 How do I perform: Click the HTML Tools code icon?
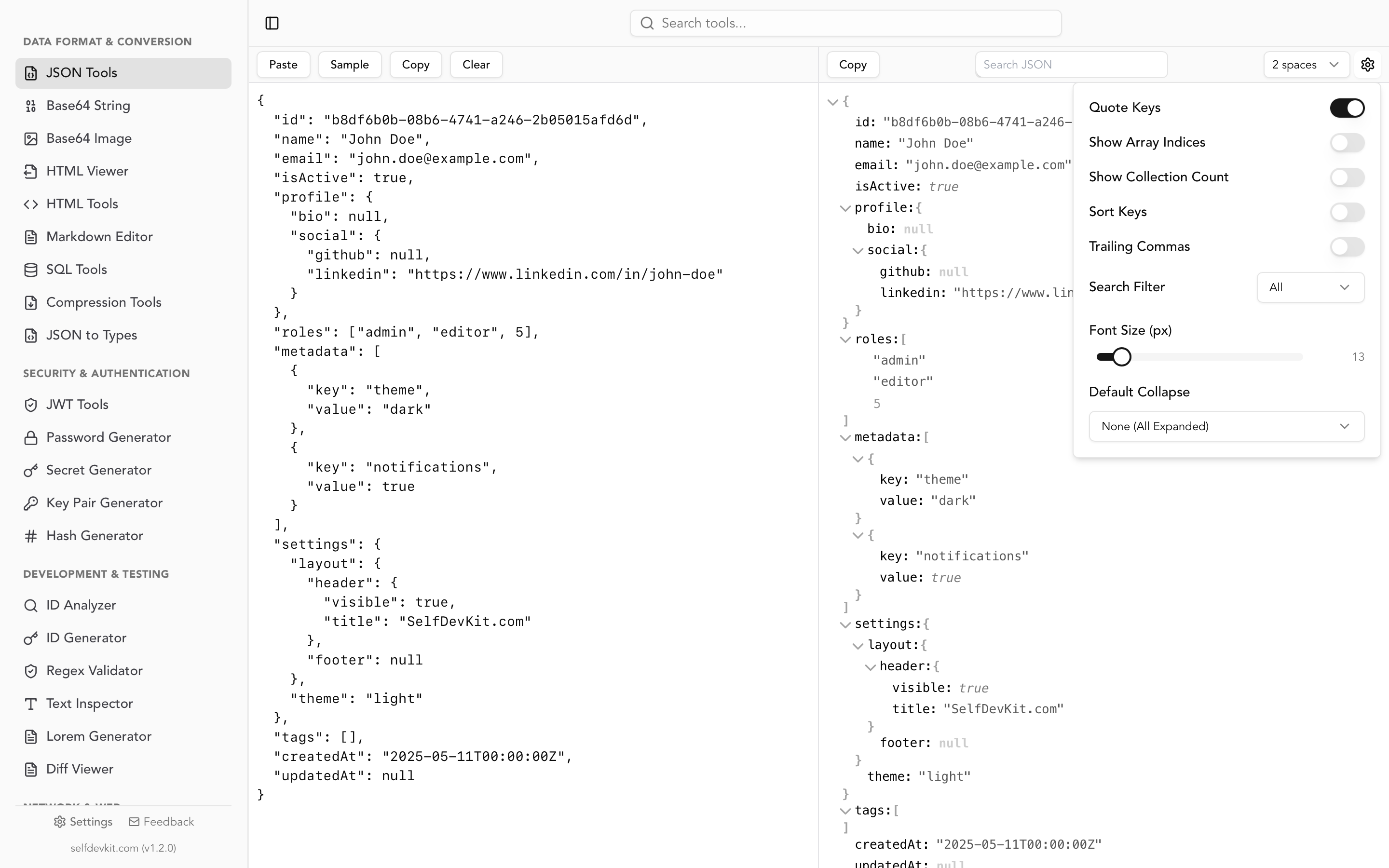(31, 204)
